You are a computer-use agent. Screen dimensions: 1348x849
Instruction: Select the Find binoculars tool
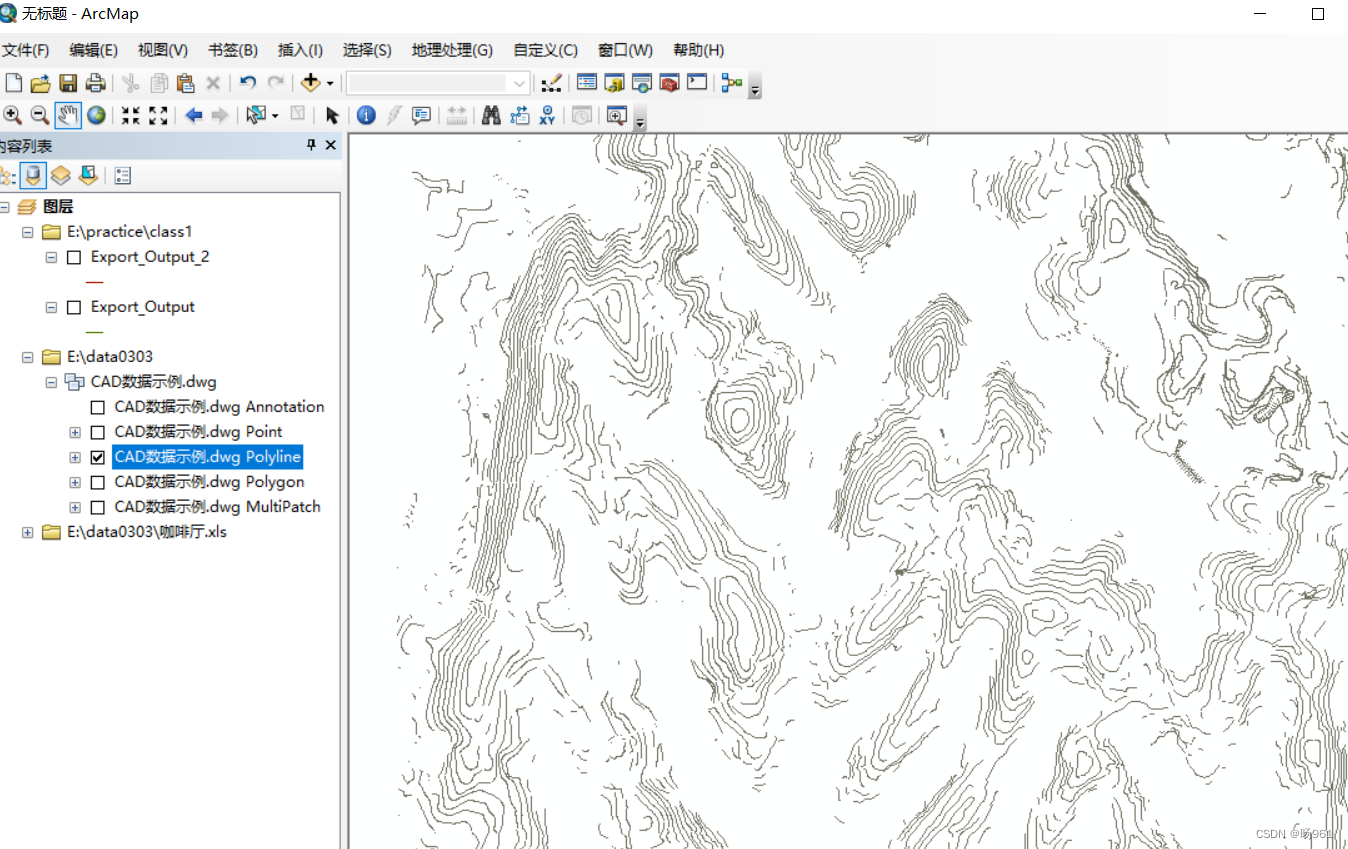pyautogui.click(x=490, y=115)
